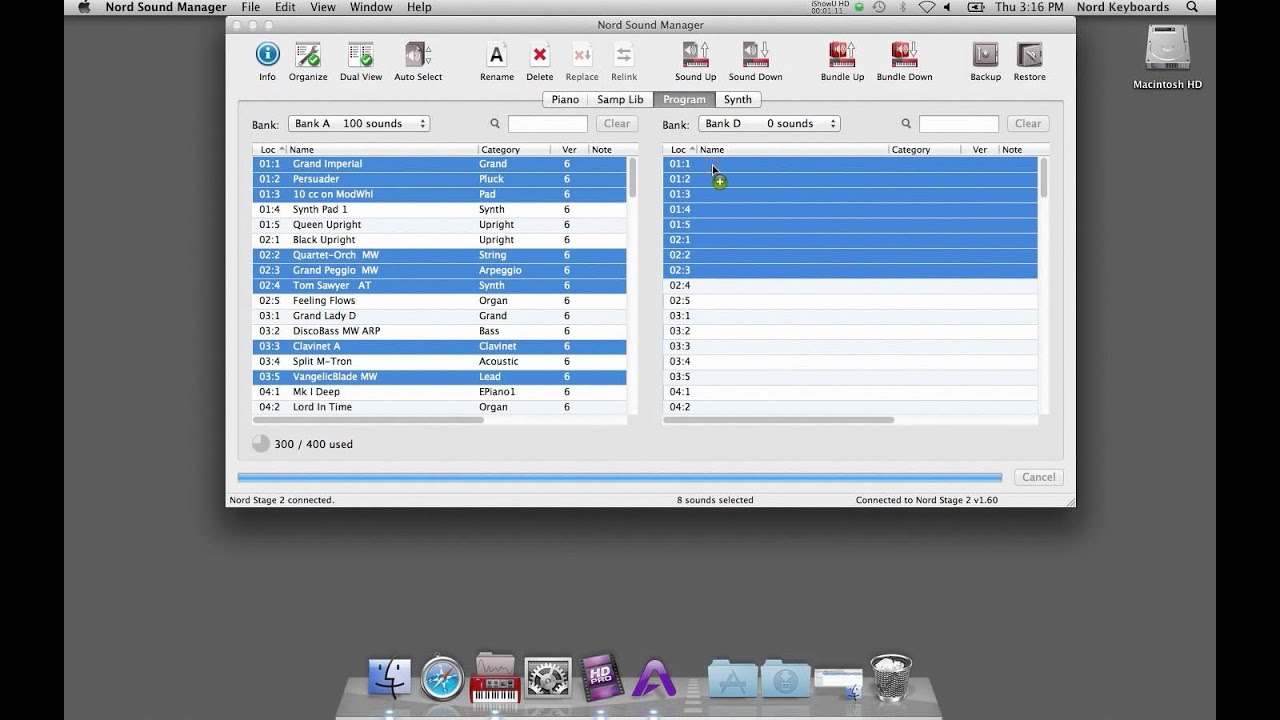Viewport: 1280px width, 720px height.
Task: Sort the left list by Name column
Action: (382, 150)
